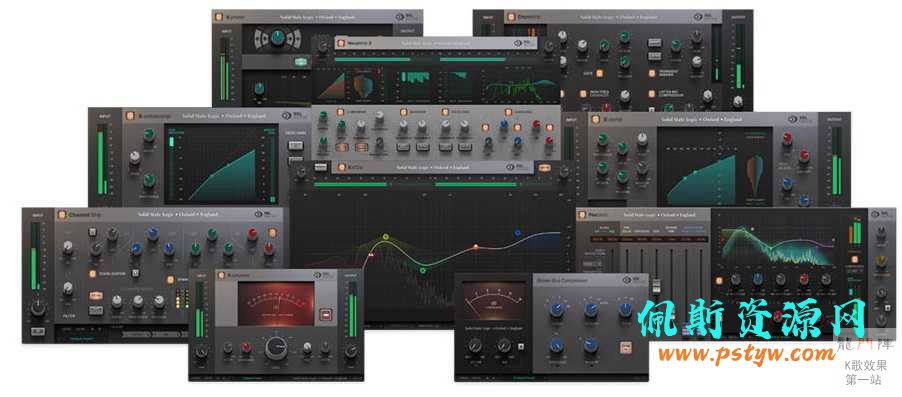Click the gold knob on the FlexVerb right panel
The width and height of the screenshot is (902, 397).
click(880, 262)
